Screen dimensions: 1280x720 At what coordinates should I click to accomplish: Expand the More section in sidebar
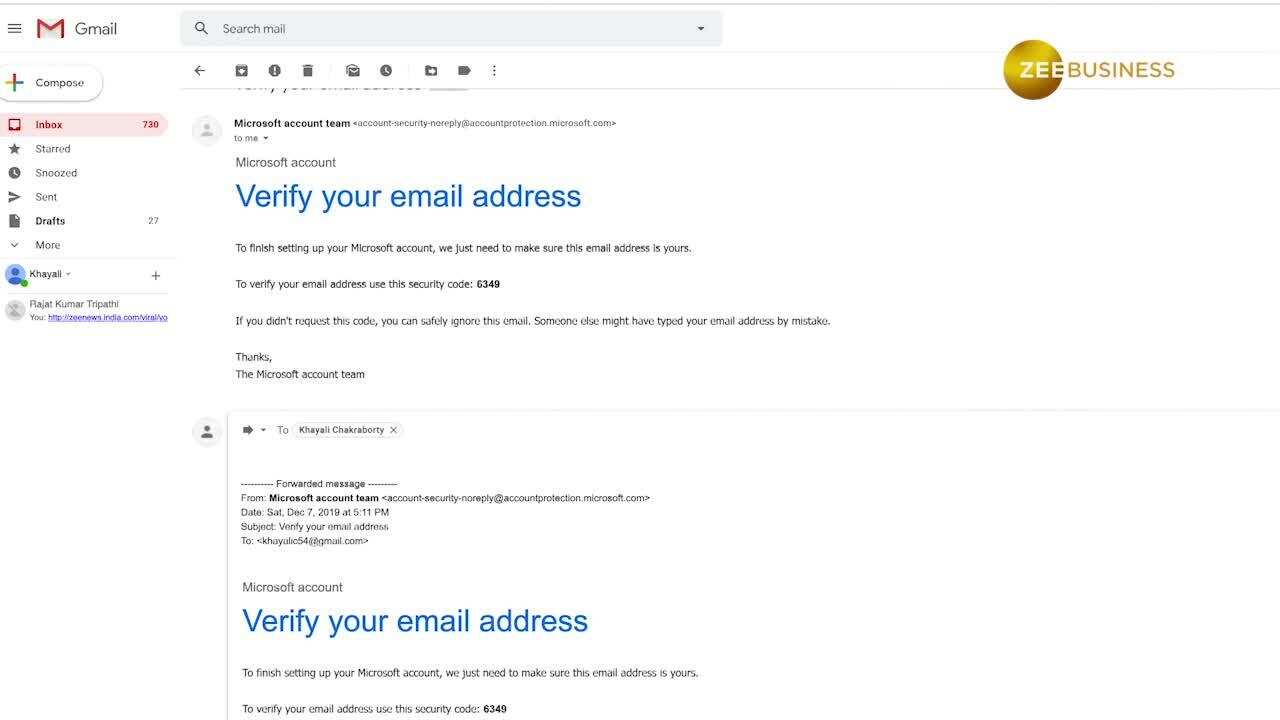pyautogui.click(x=46, y=244)
